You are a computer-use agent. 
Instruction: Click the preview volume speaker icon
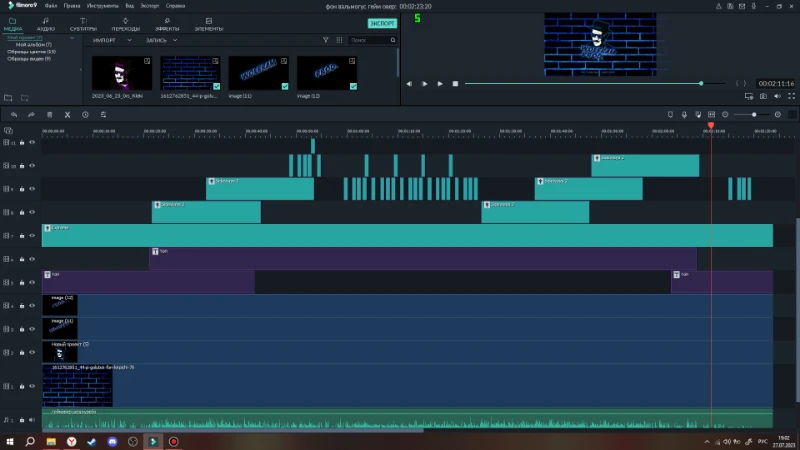point(777,96)
